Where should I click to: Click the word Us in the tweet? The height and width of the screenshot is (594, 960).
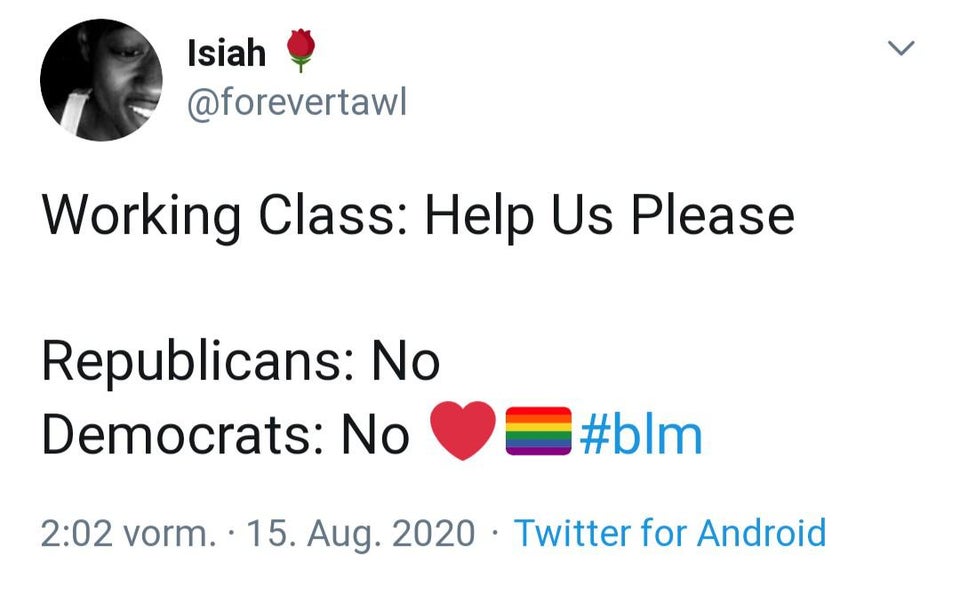pyautogui.click(x=578, y=213)
